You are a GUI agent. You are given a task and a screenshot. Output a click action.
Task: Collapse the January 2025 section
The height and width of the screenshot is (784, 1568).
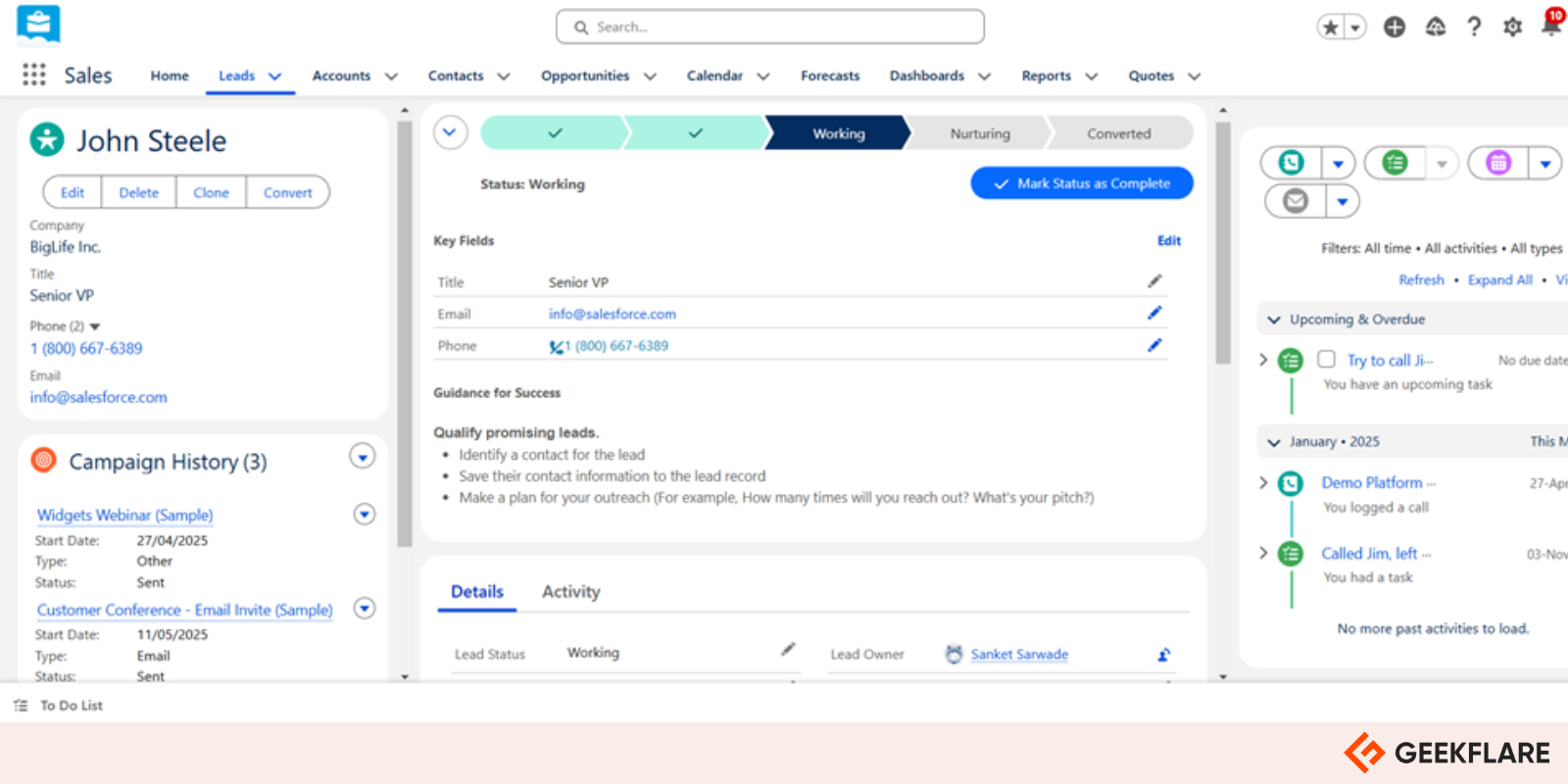pyautogui.click(x=1274, y=442)
